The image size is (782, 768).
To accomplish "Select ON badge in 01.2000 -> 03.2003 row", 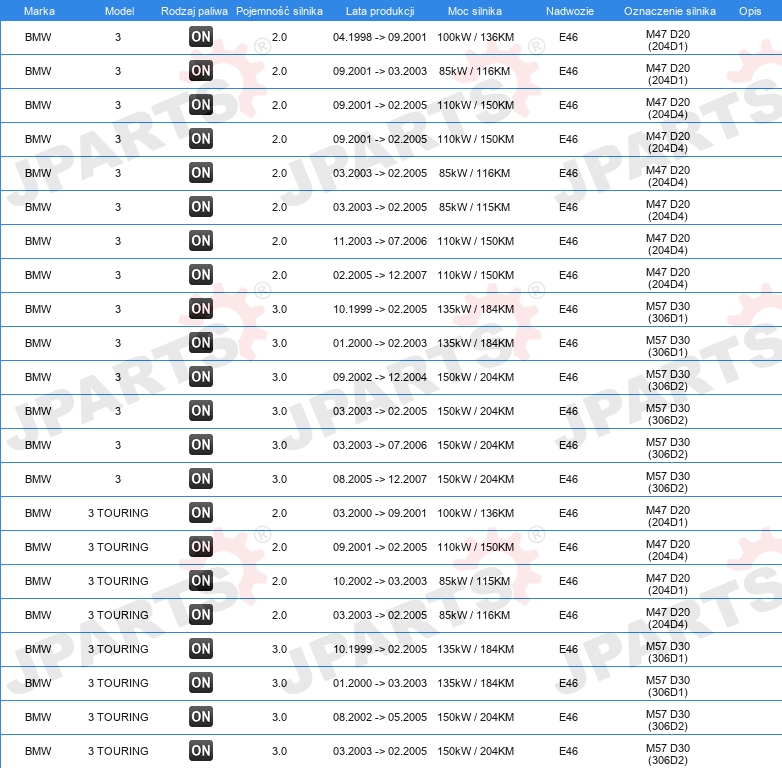I will (201, 682).
